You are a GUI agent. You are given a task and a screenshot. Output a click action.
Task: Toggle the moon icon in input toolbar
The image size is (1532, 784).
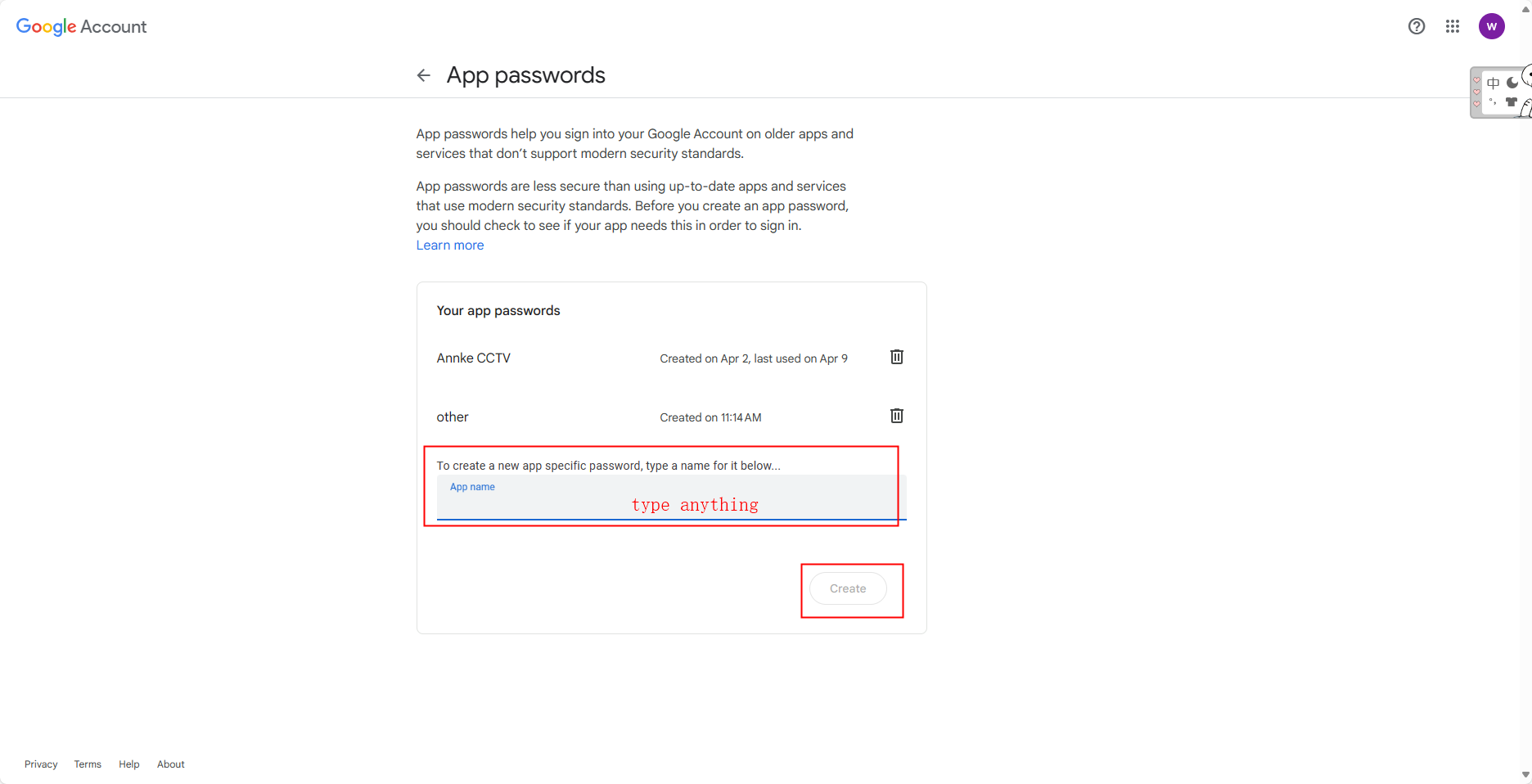point(1512,83)
